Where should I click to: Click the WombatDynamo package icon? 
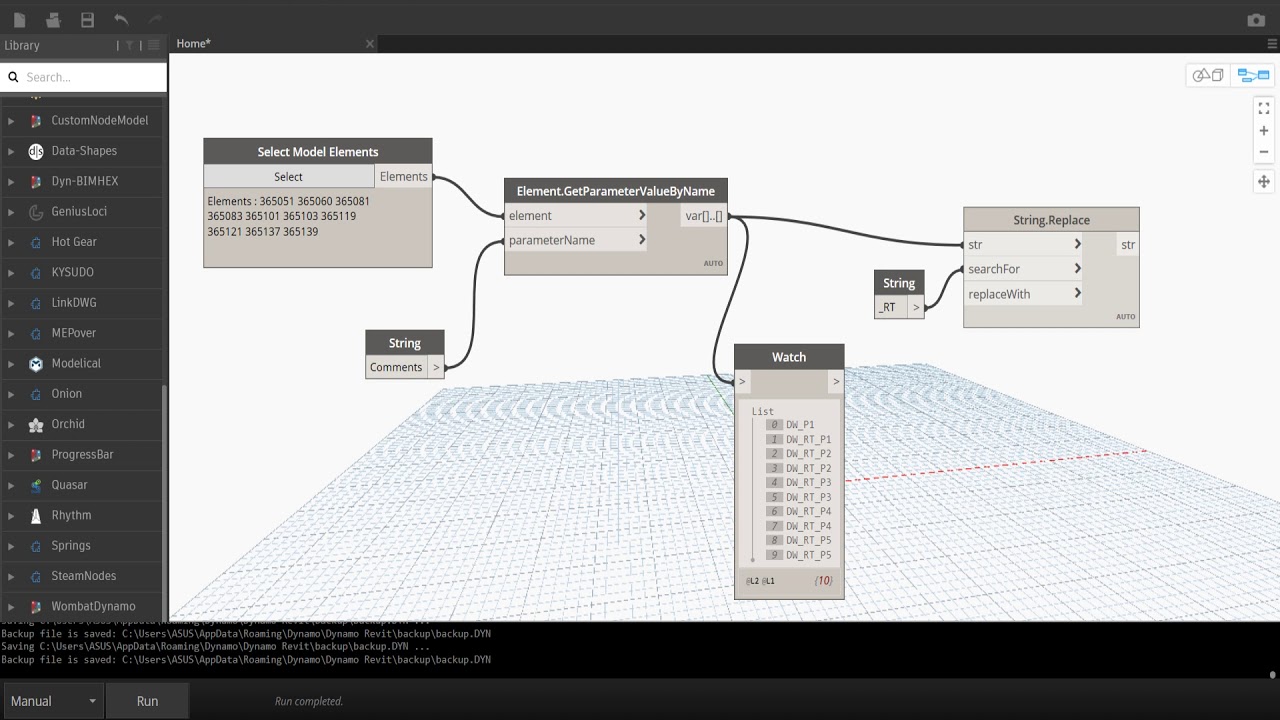click(36, 607)
